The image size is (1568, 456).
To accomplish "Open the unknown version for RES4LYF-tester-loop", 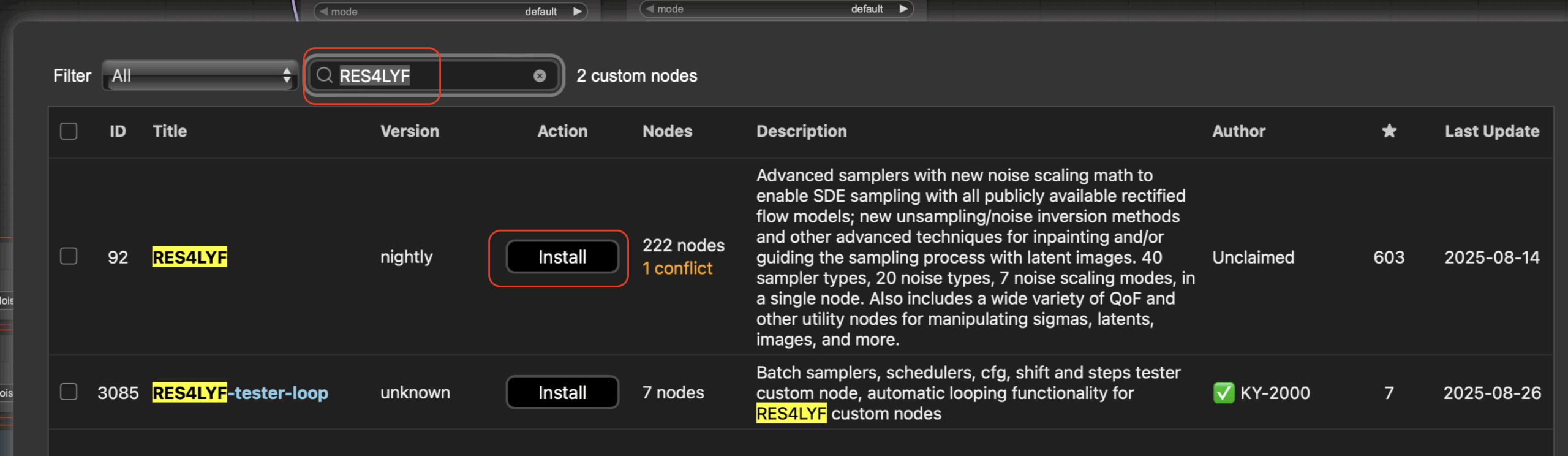I will point(415,393).
